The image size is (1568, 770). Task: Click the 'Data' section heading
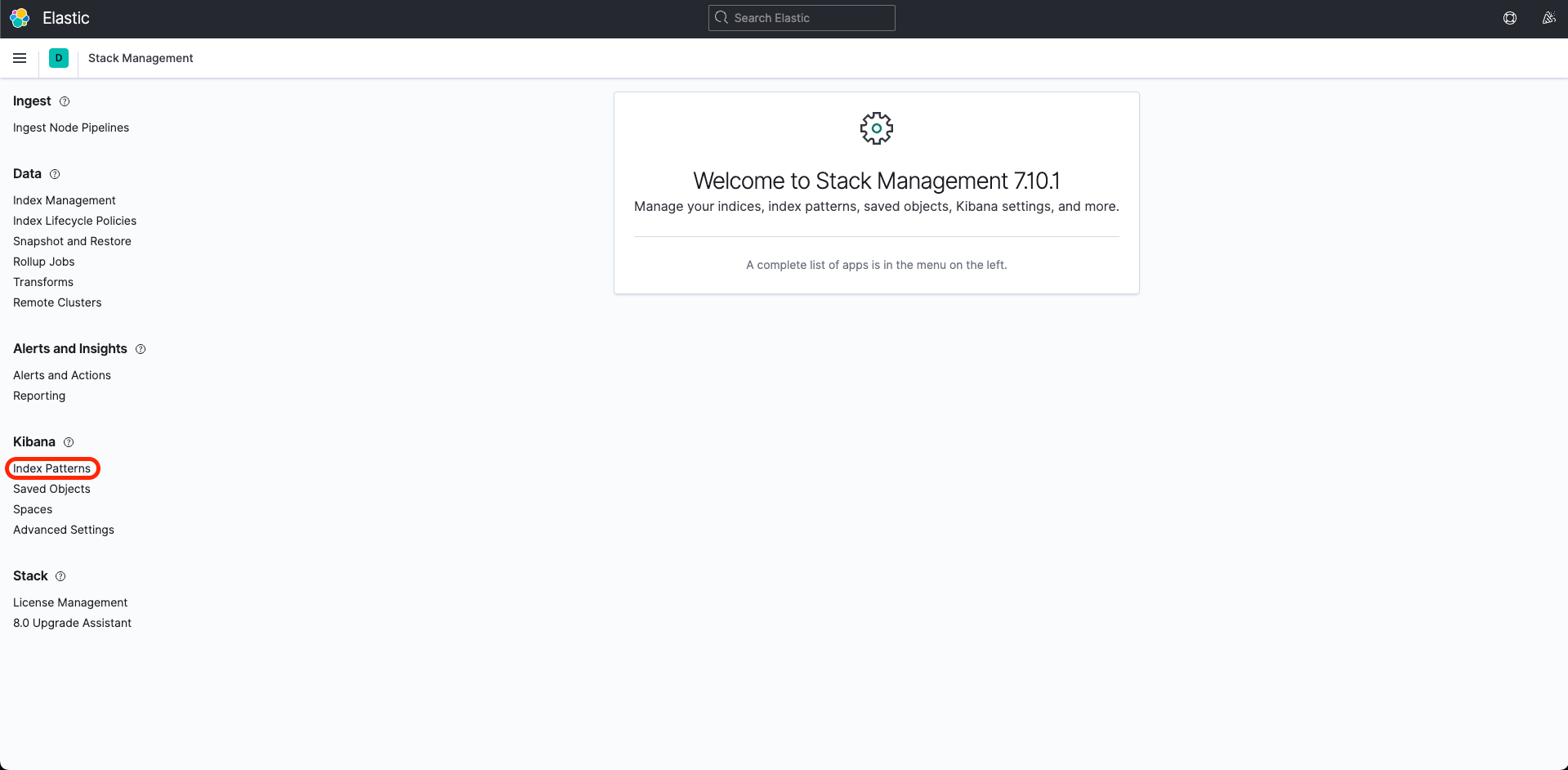27,174
